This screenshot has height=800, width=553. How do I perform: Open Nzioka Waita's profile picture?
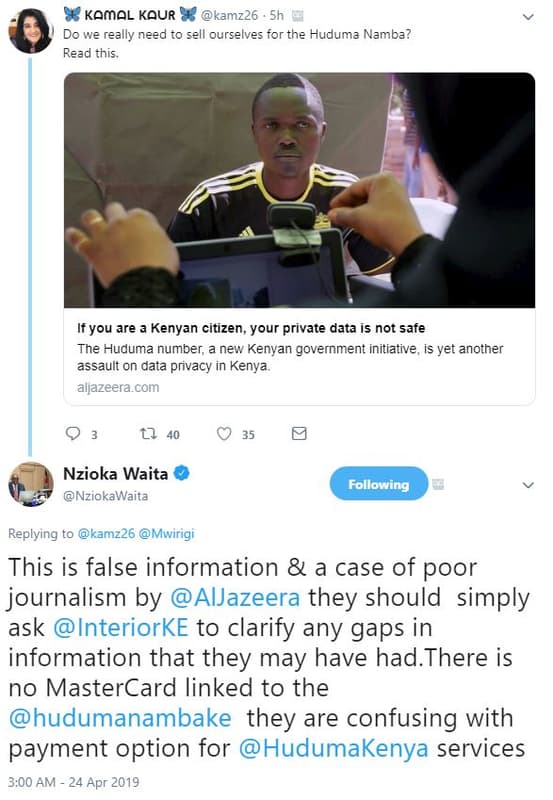click(x=31, y=484)
